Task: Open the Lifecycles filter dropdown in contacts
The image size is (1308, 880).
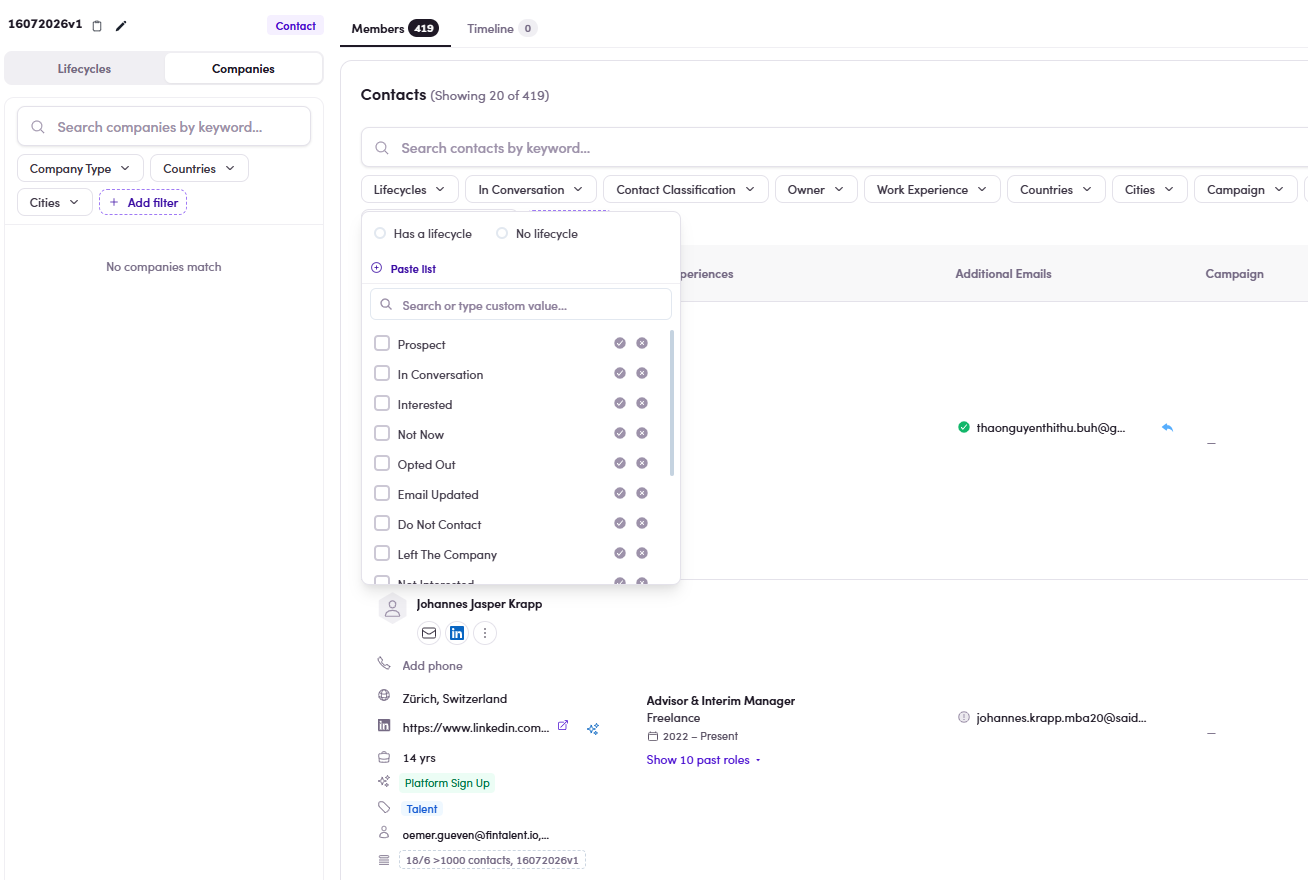Action: point(410,189)
